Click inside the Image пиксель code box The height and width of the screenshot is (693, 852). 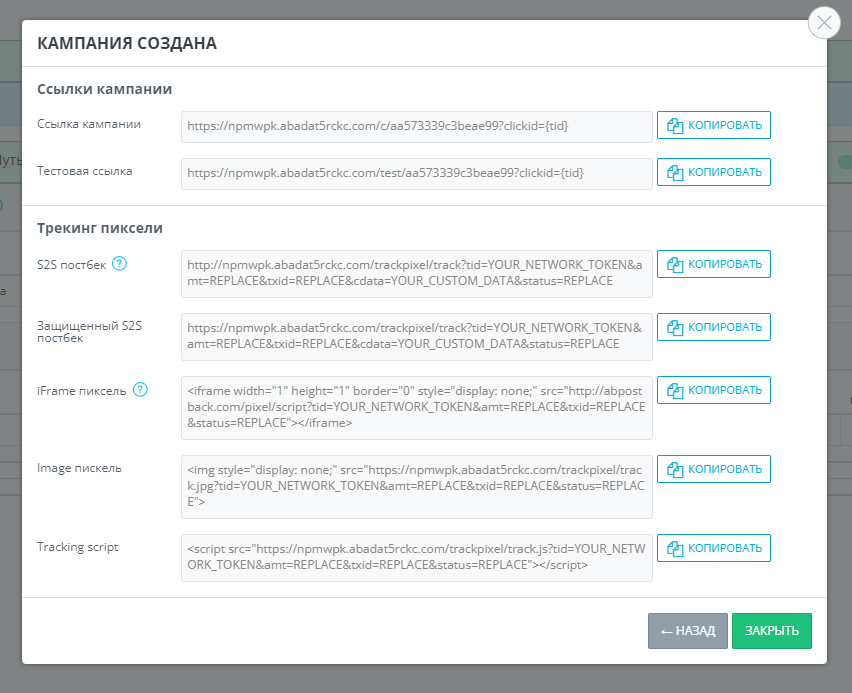416,486
